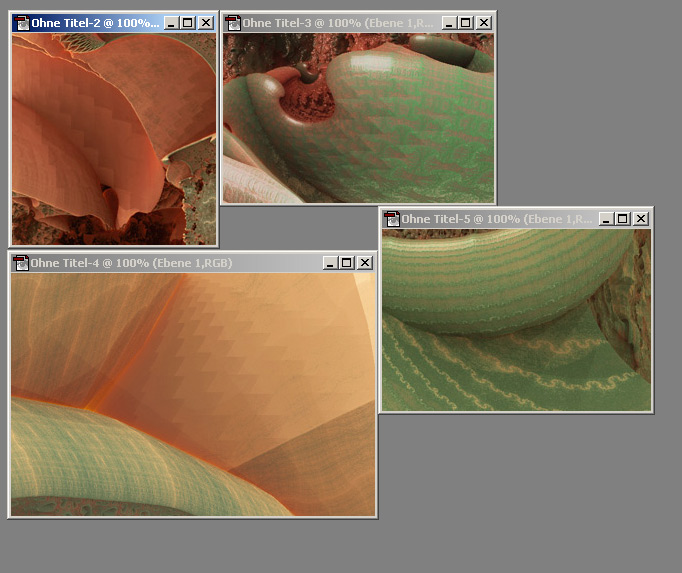Close the Ohne Titel-4 document window
682x573 pixels.
(x=365, y=263)
